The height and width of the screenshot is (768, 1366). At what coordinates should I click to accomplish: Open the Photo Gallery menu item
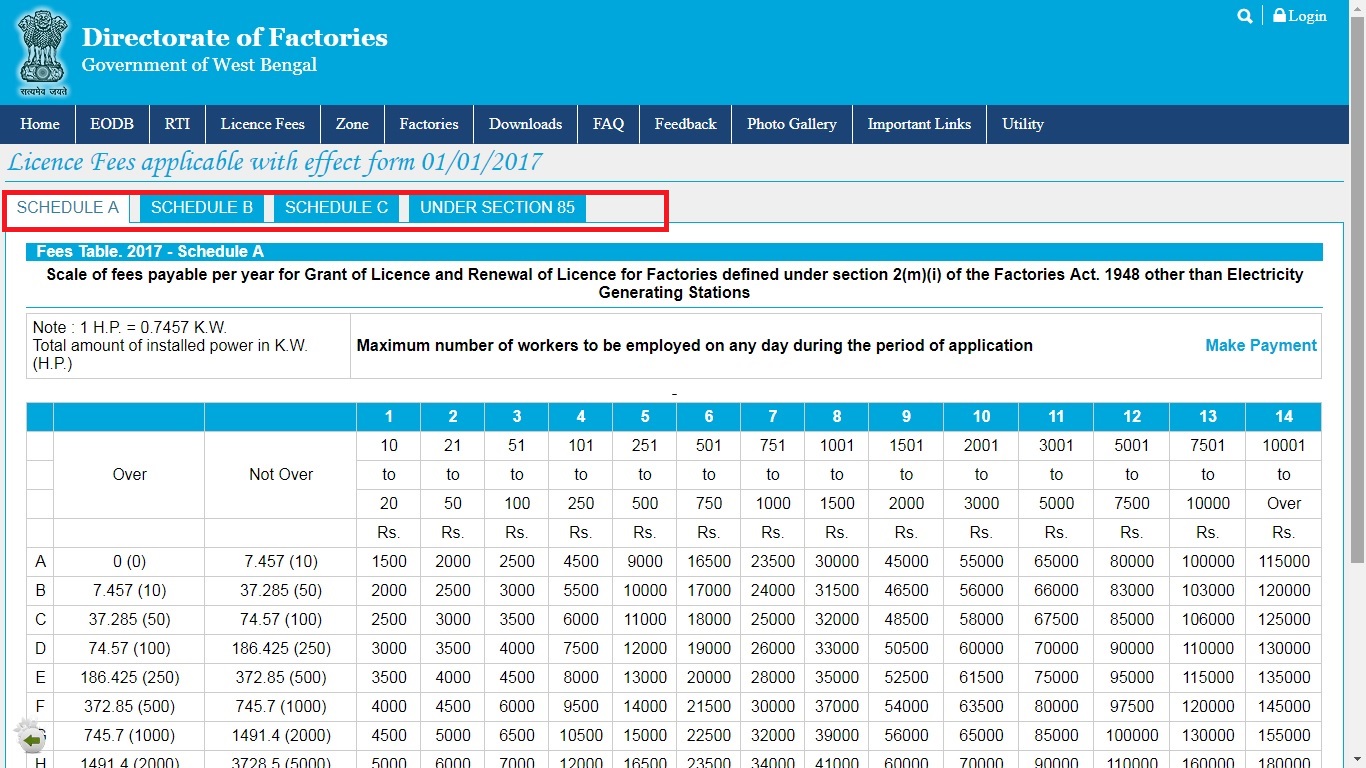click(791, 124)
